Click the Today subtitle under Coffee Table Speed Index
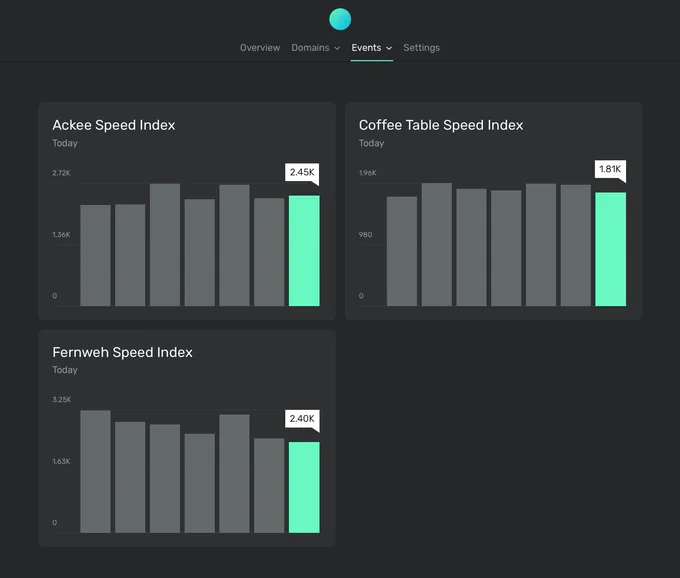This screenshot has width=680, height=578. 371,143
